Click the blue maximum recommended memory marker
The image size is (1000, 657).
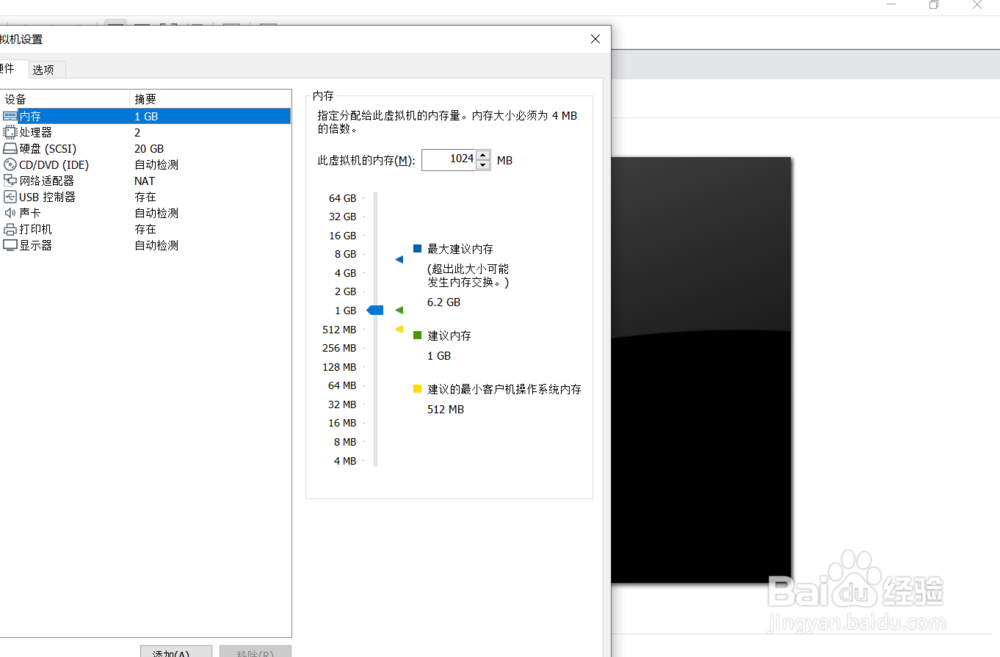[399, 260]
